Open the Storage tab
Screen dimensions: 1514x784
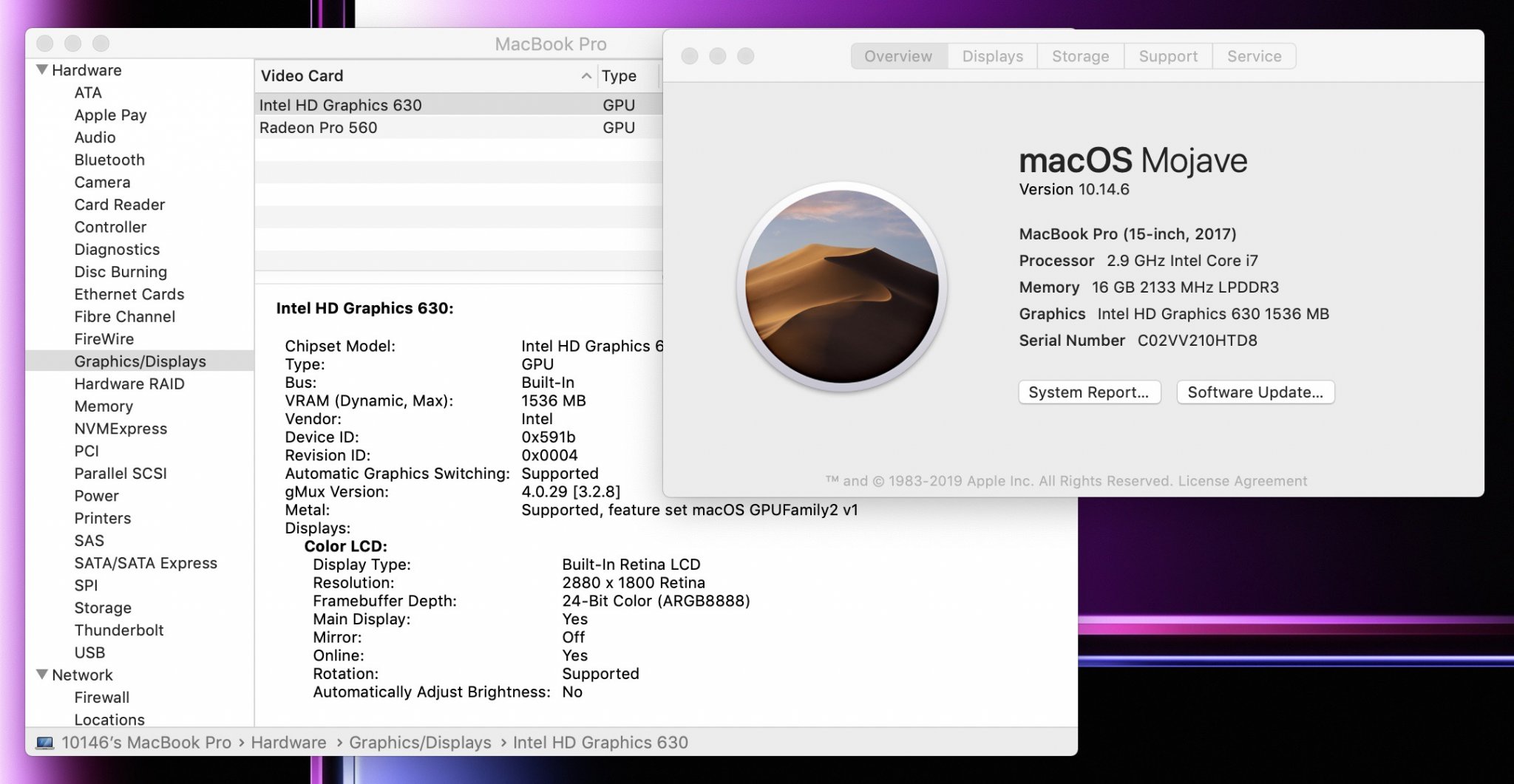(x=1080, y=56)
